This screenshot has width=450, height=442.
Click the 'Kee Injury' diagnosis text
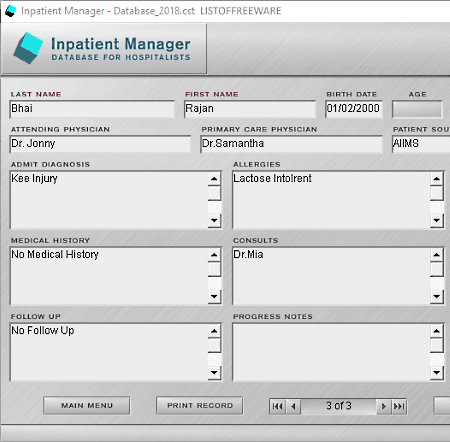pyautogui.click(x=34, y=179)
